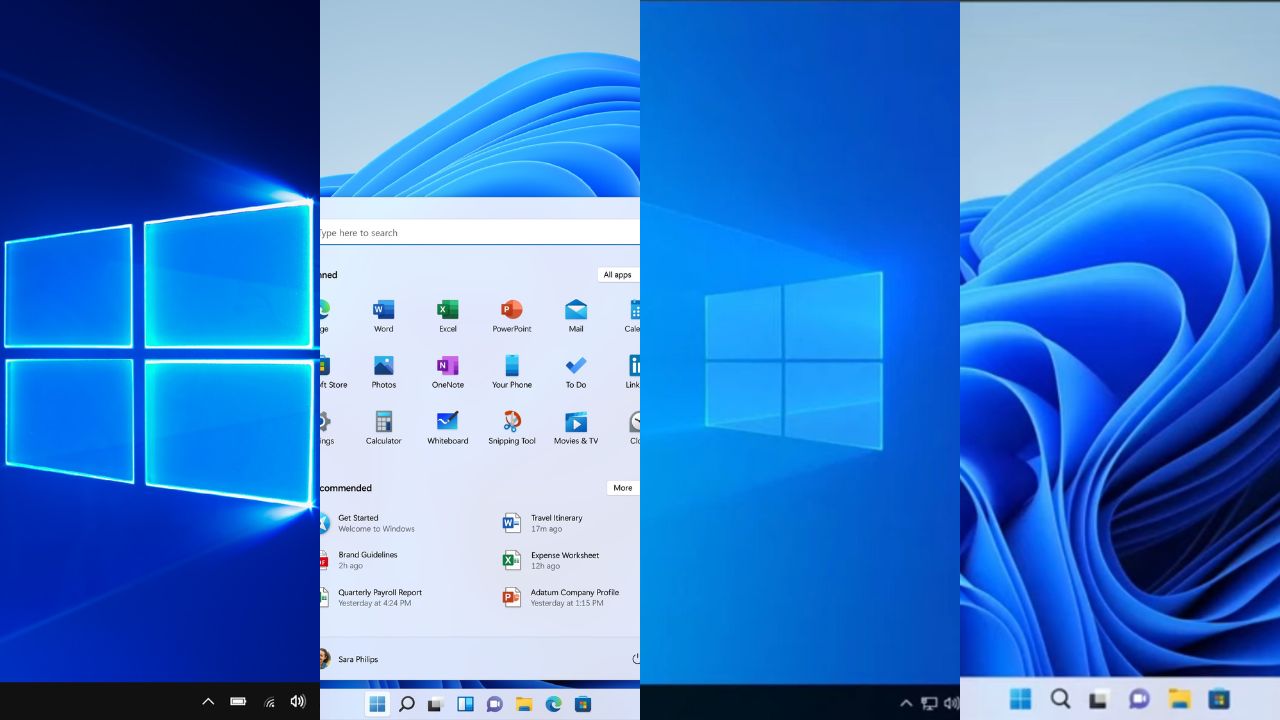Open Task View in the rightmost taskbar
1280x720 pixels.
pos(1099,700)
